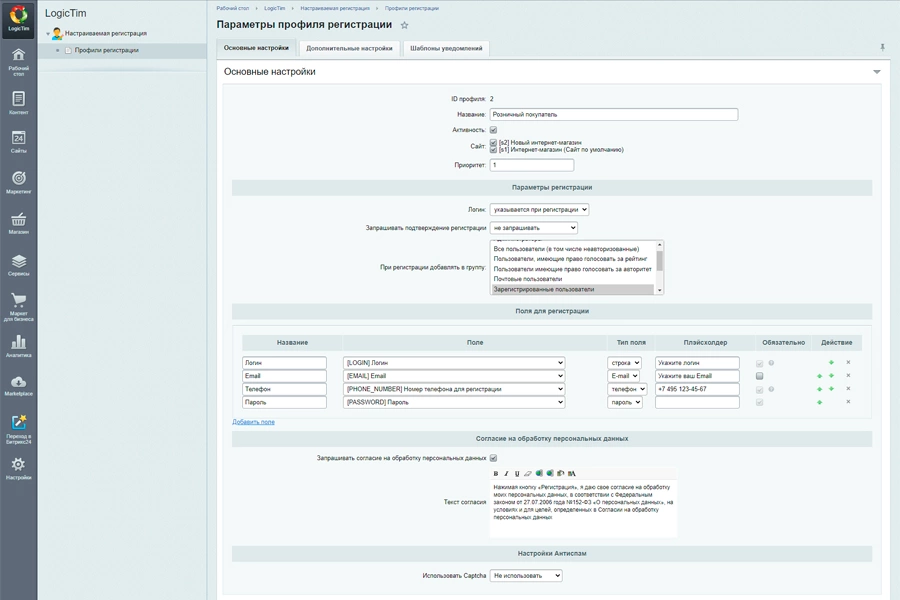Toggle the Активность checkbox

click(x=493, y=130)
